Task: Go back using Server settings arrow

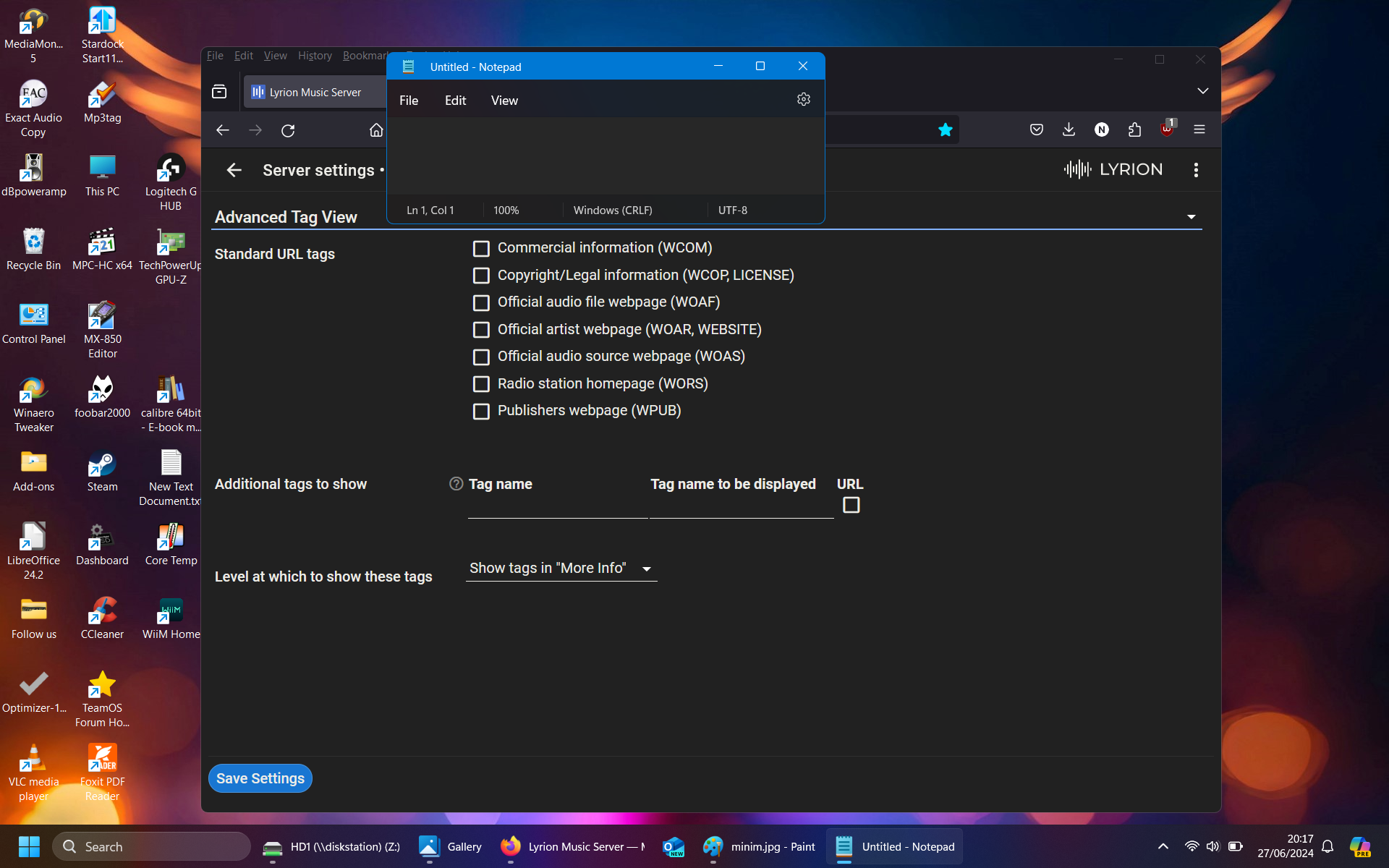Action: point(234,170)
